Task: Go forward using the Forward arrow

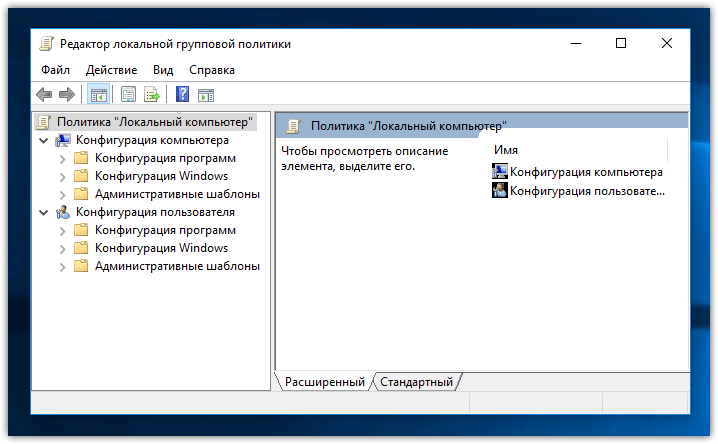Action: [x=67, y=95]
